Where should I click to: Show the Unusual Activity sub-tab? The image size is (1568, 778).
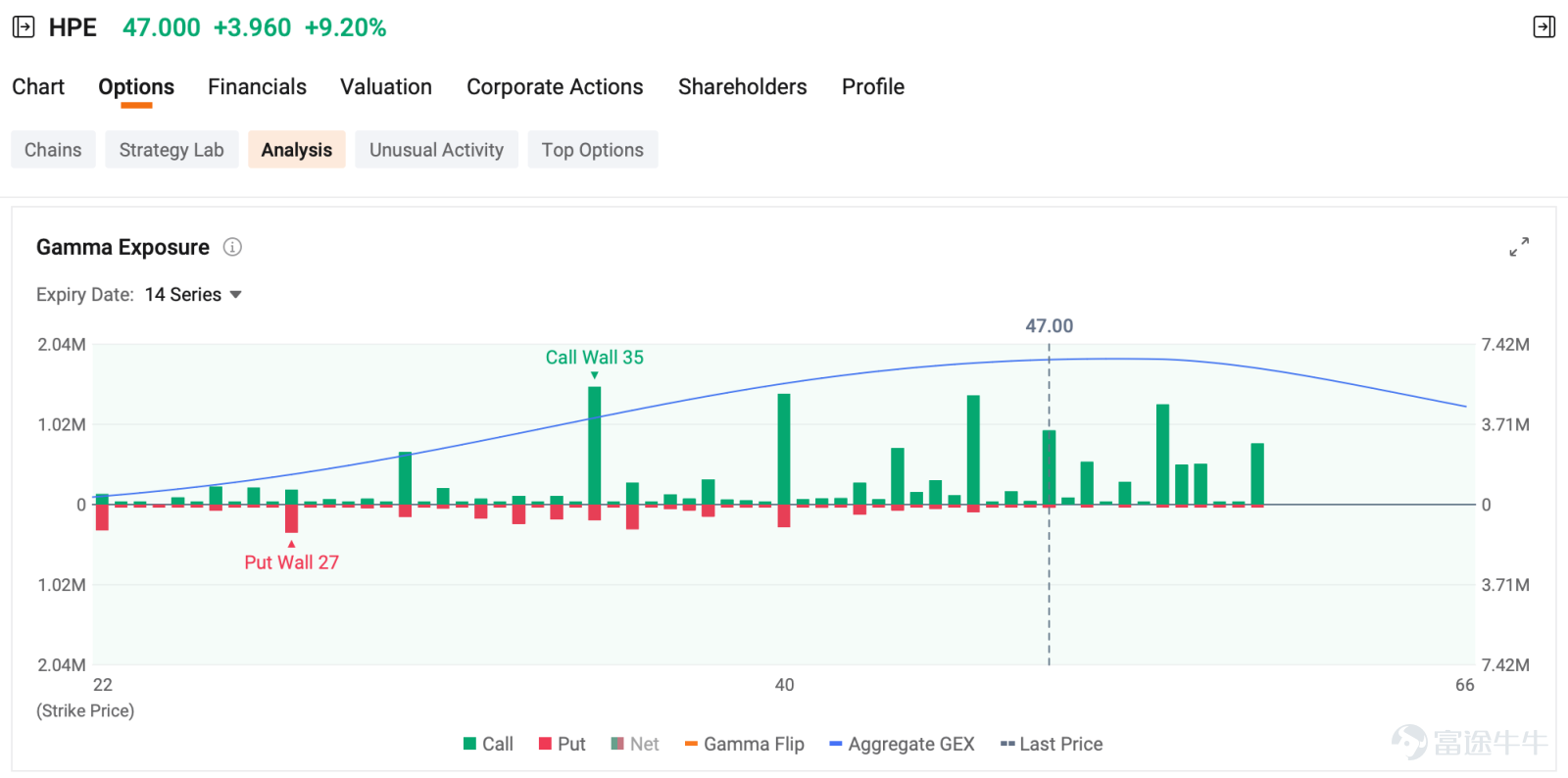(x=436, y=150)
